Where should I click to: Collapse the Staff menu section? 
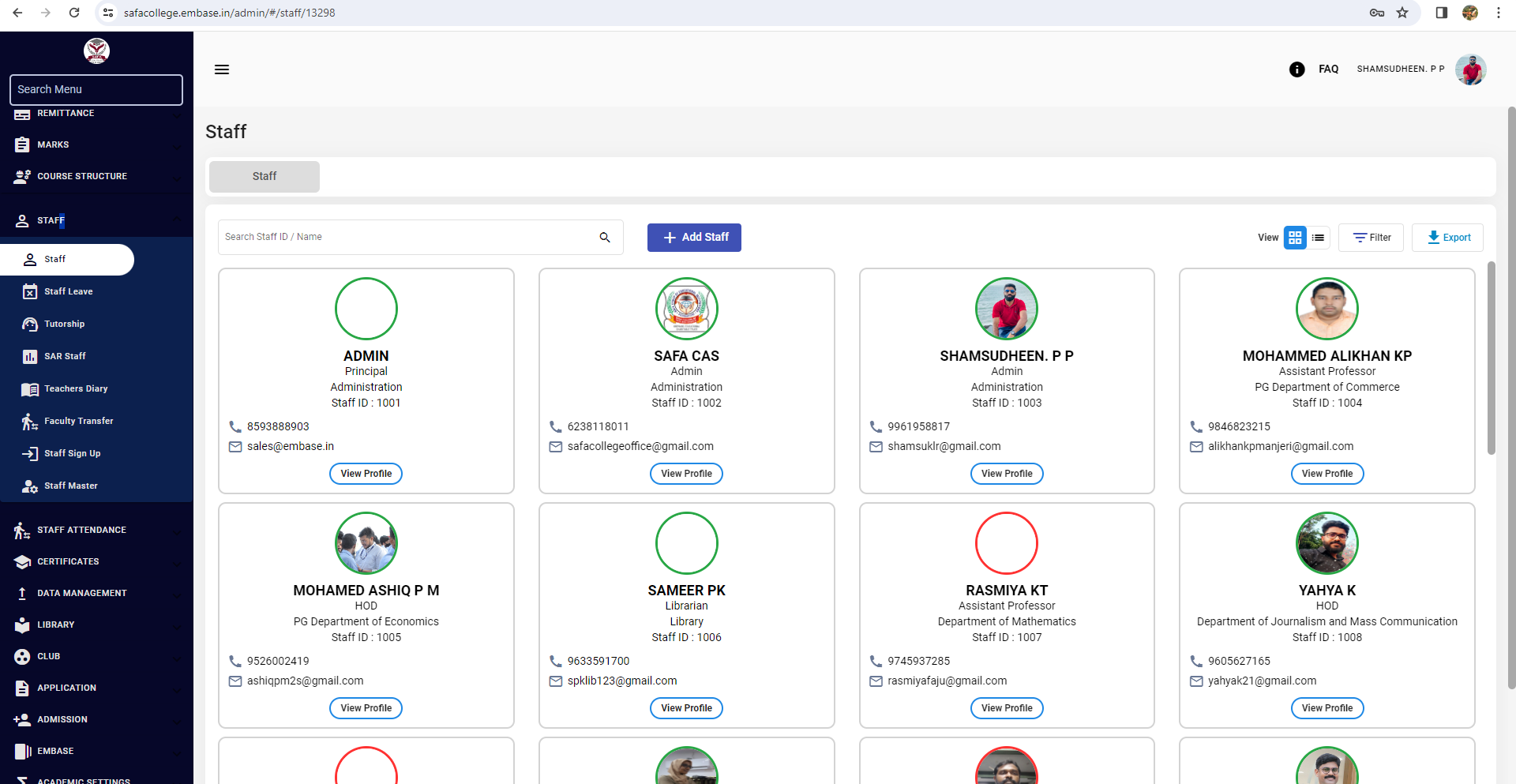click(96, 220)
